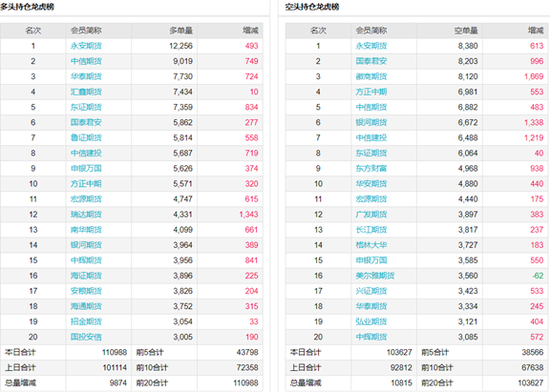Open 国泰君安 link in 空头持仓龙虎榜 table
Viewport: 550px width, 392px height.
click(x=371, y=61)
